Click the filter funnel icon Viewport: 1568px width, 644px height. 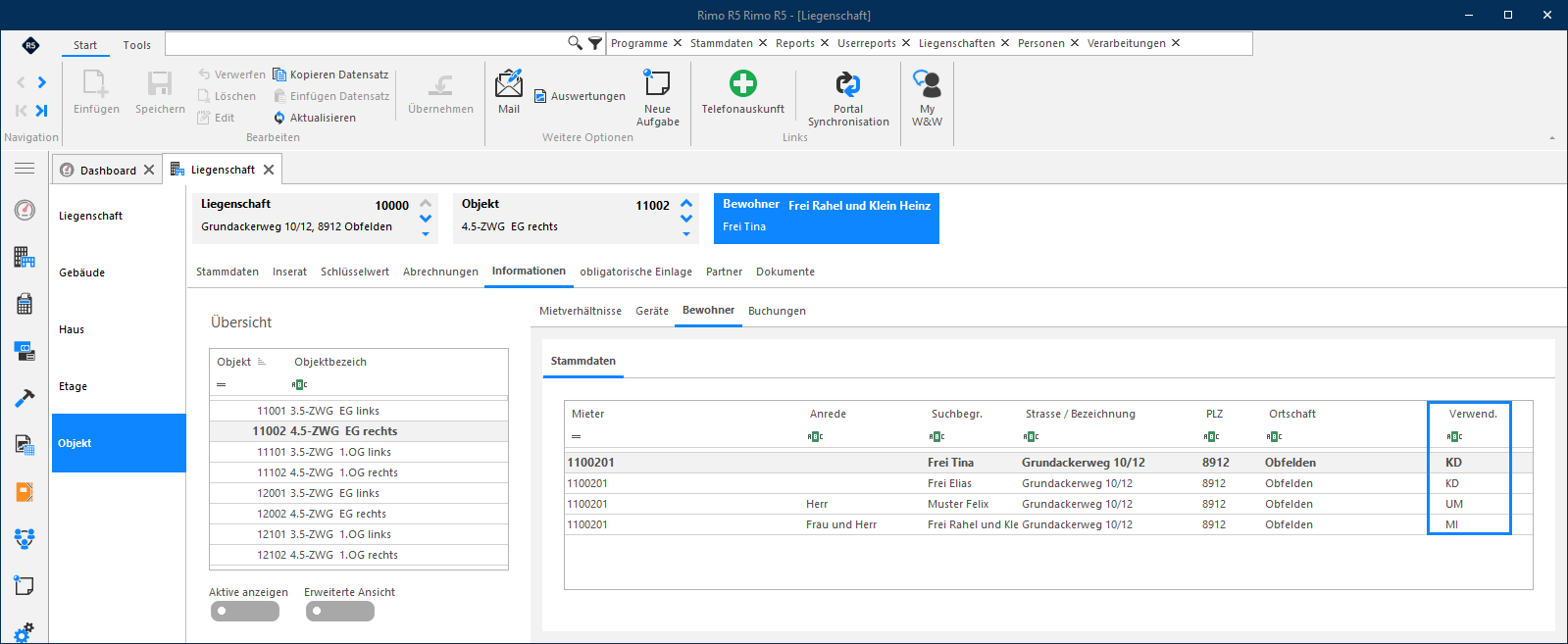595,43
